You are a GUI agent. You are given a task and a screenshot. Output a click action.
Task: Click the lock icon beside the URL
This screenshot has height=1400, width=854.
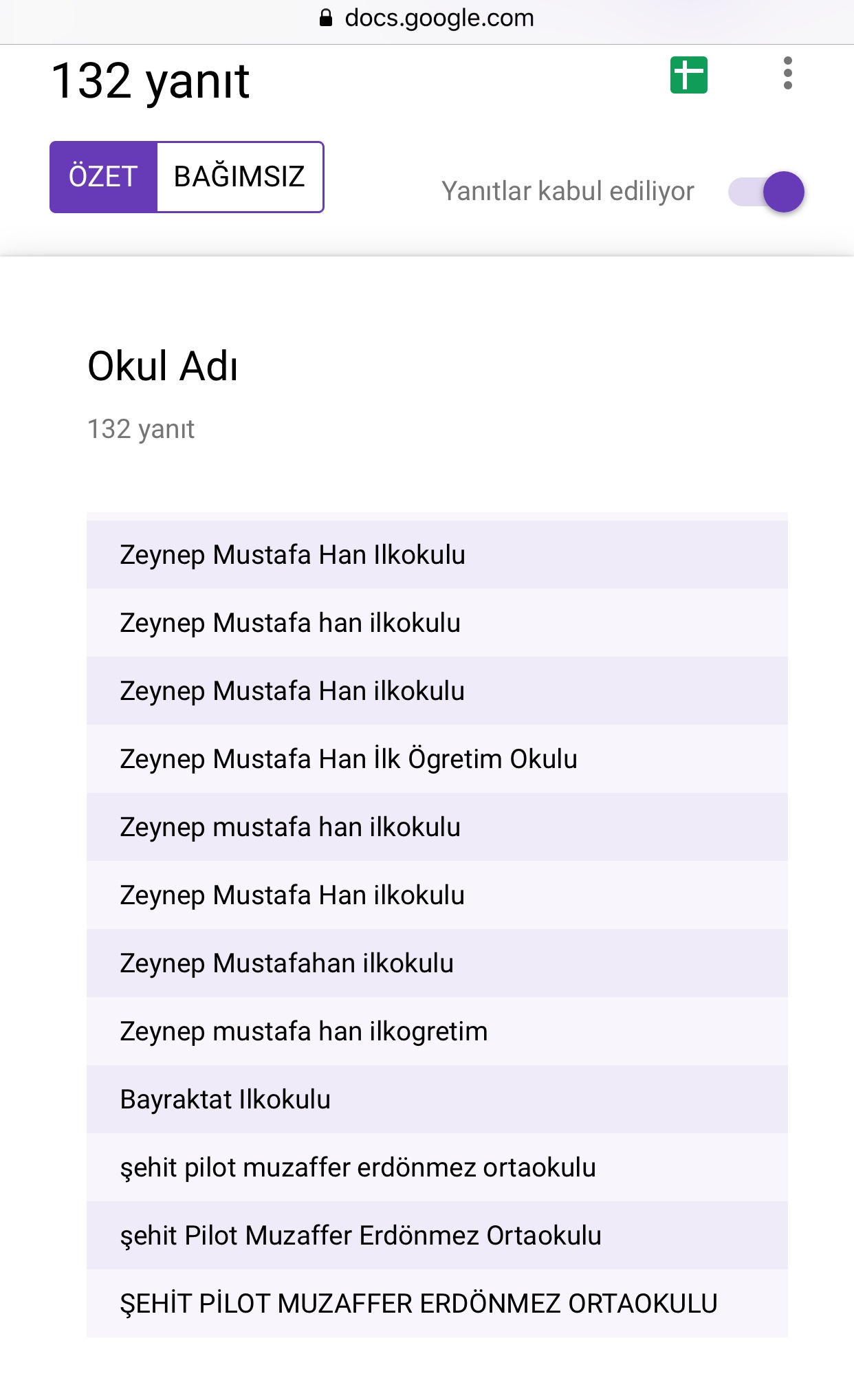pyautogui.click(x=326, y=18)
